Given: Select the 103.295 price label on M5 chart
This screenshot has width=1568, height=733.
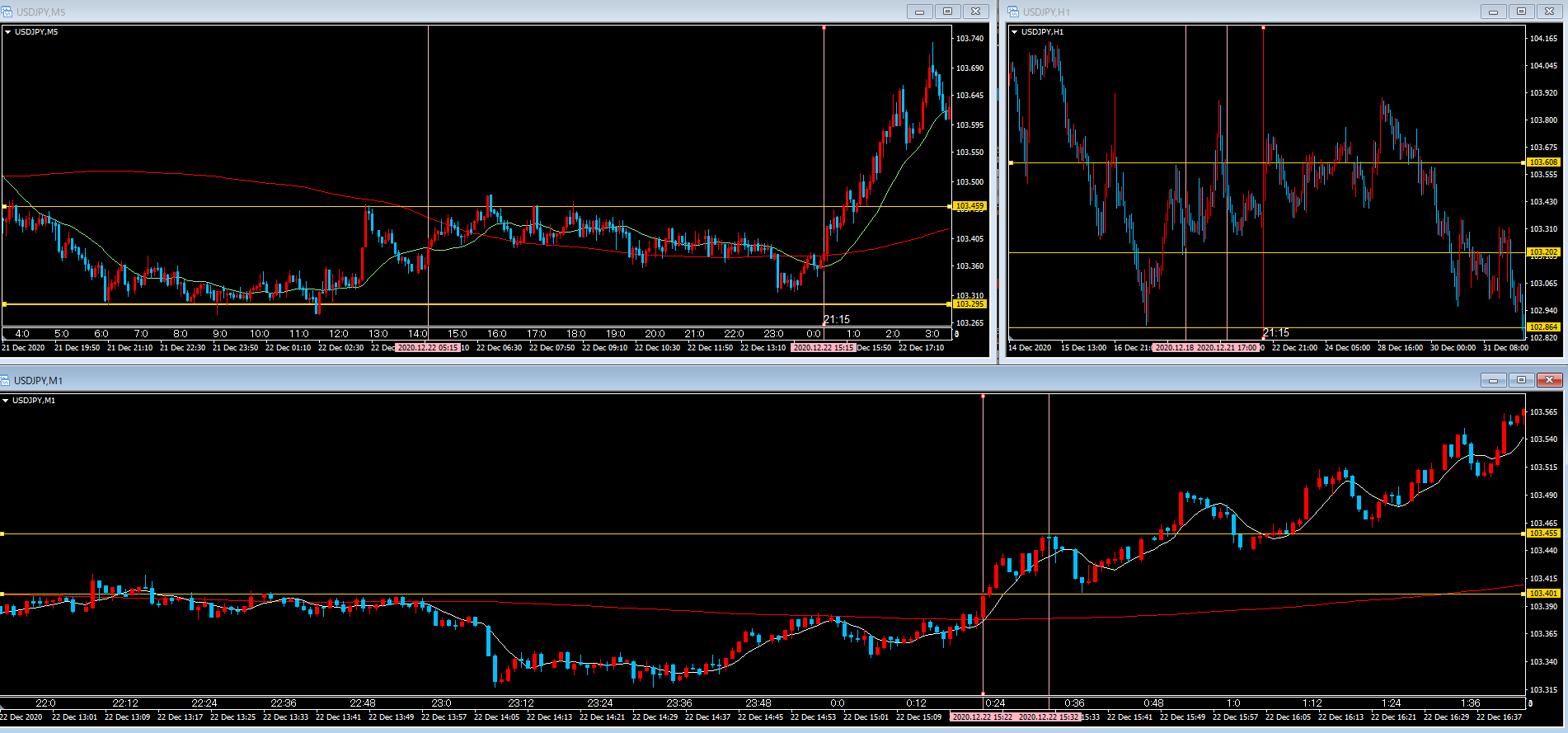Looking at the screenshot, I should coord(969,304).
